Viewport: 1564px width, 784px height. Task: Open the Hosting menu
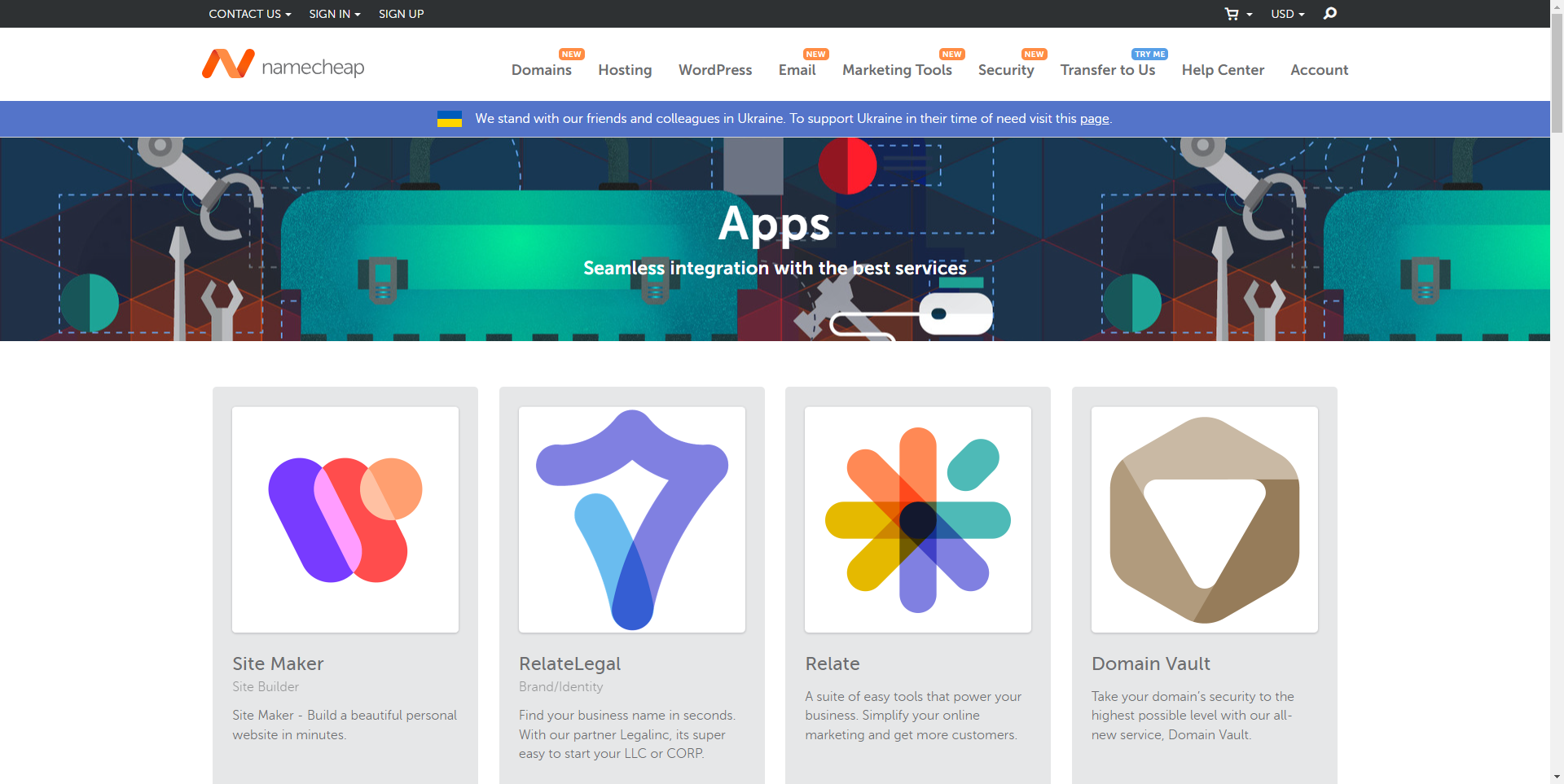coord(625,70)
